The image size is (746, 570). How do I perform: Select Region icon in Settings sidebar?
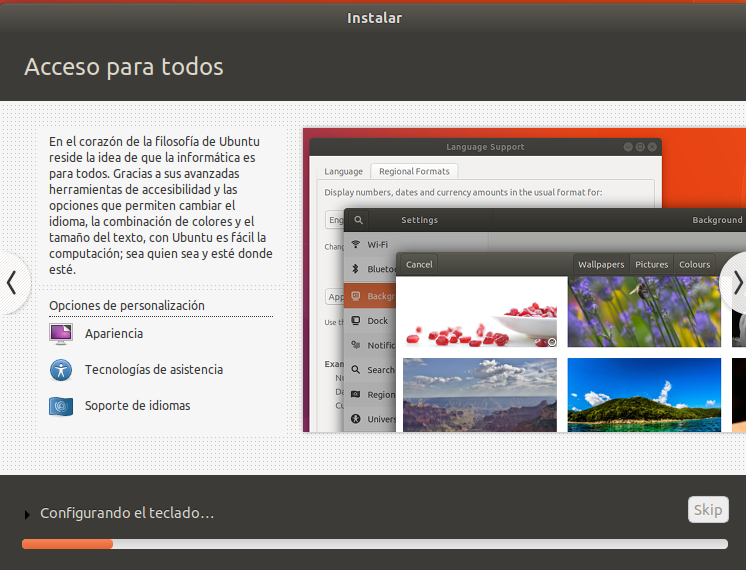(x=355, y=394)
